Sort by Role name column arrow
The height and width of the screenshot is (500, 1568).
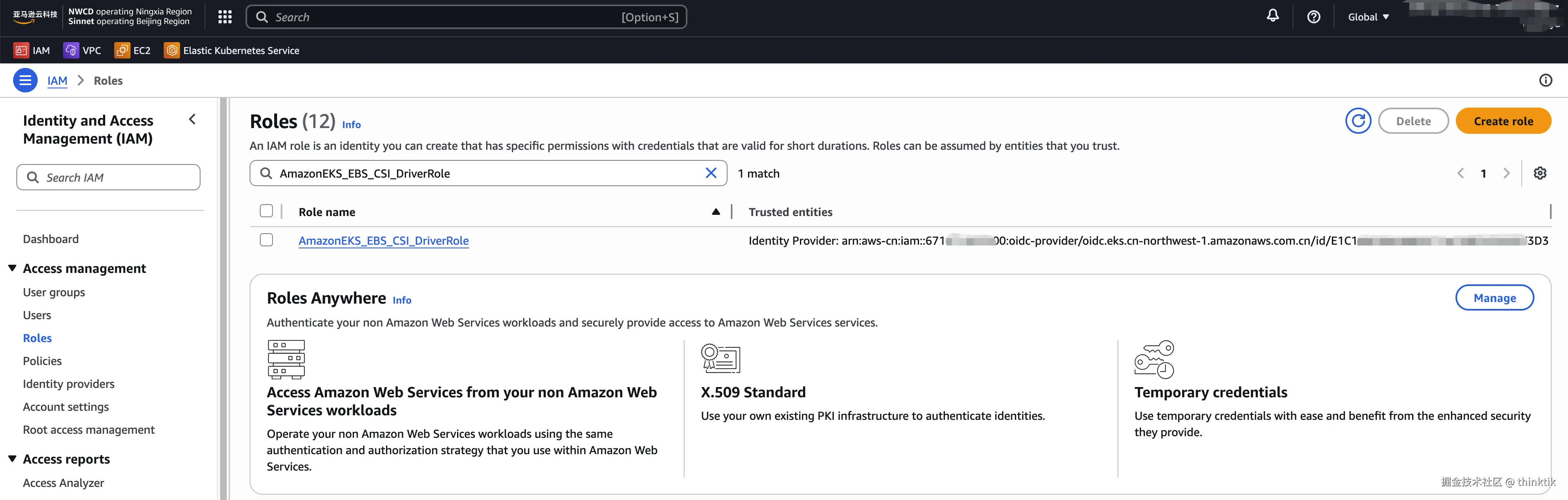point(716,212)
